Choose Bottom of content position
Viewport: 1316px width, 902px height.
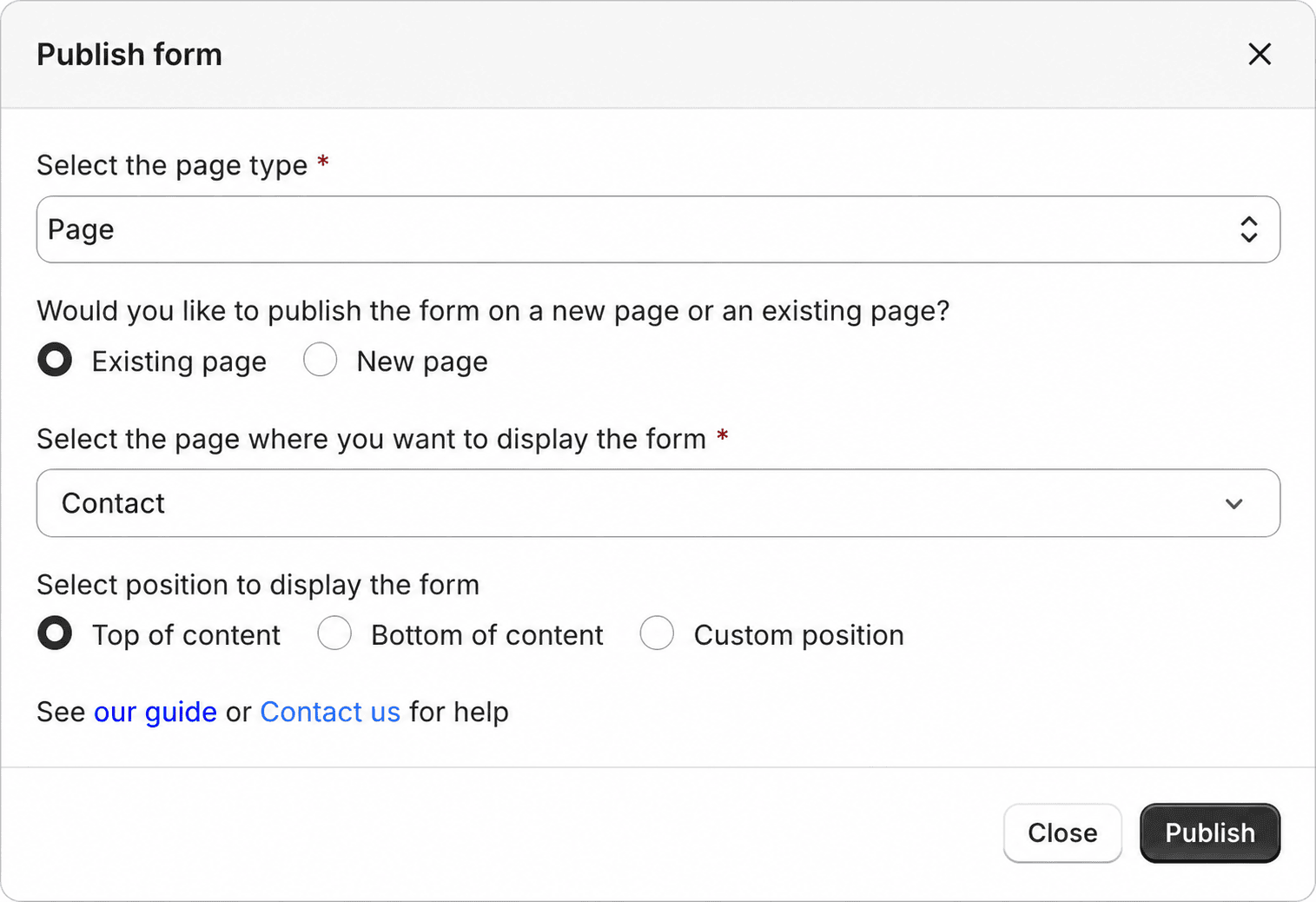[x=334, y=633]
